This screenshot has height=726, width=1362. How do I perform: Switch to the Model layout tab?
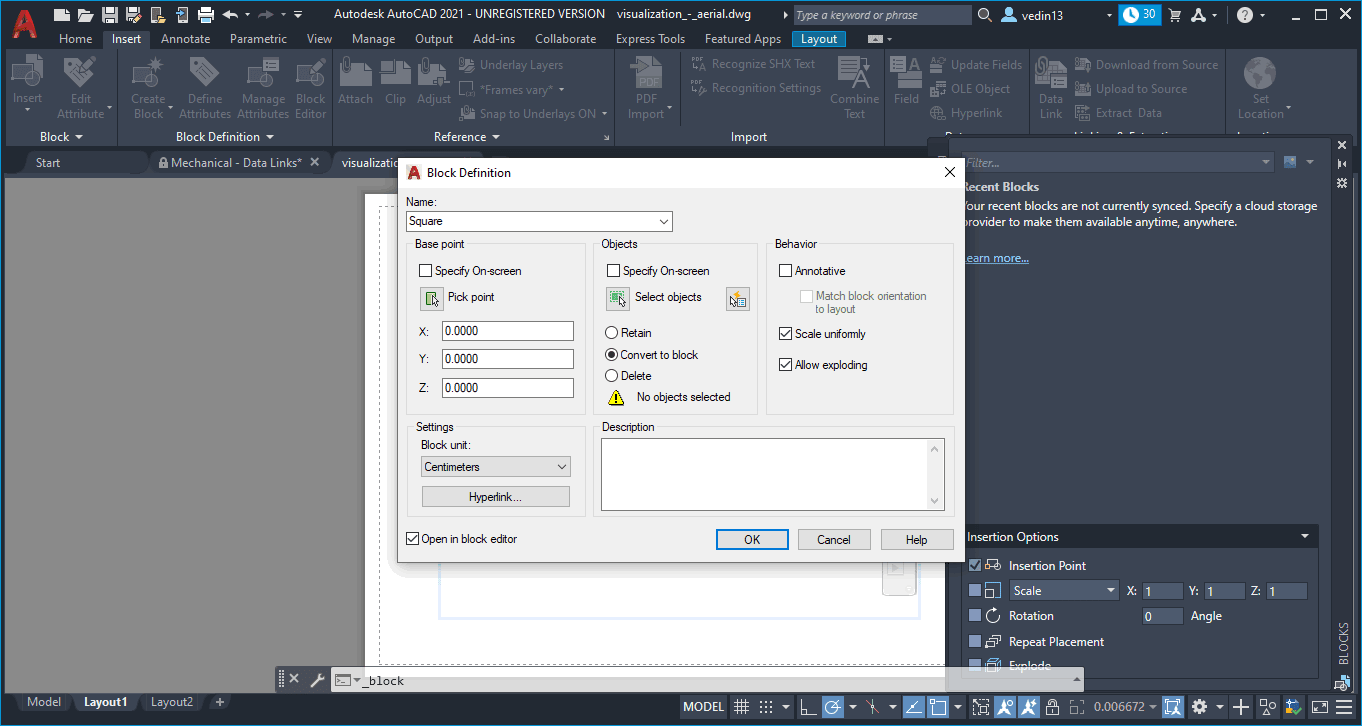[x=44, y=702]
